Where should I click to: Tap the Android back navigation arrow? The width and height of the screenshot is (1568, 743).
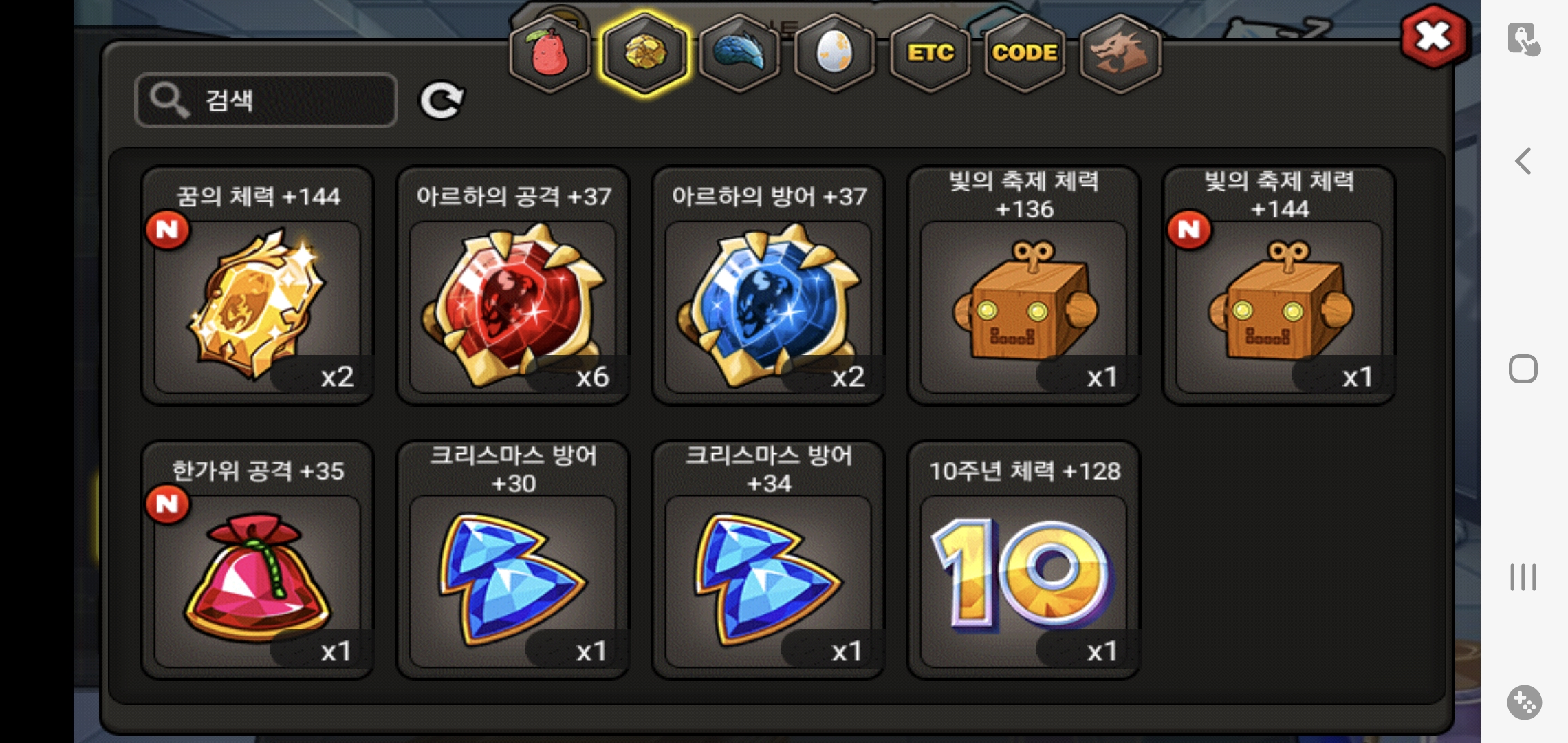(1523, 162)
